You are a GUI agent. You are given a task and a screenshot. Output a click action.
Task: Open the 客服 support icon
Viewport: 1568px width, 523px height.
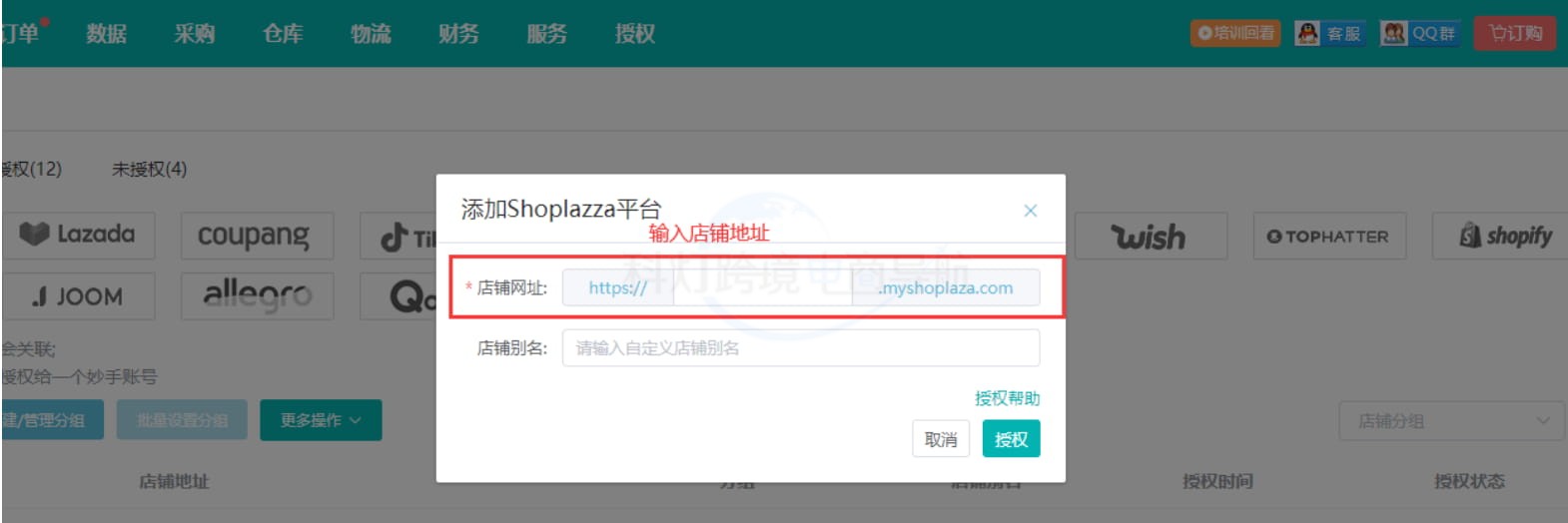coord(1328,33)
